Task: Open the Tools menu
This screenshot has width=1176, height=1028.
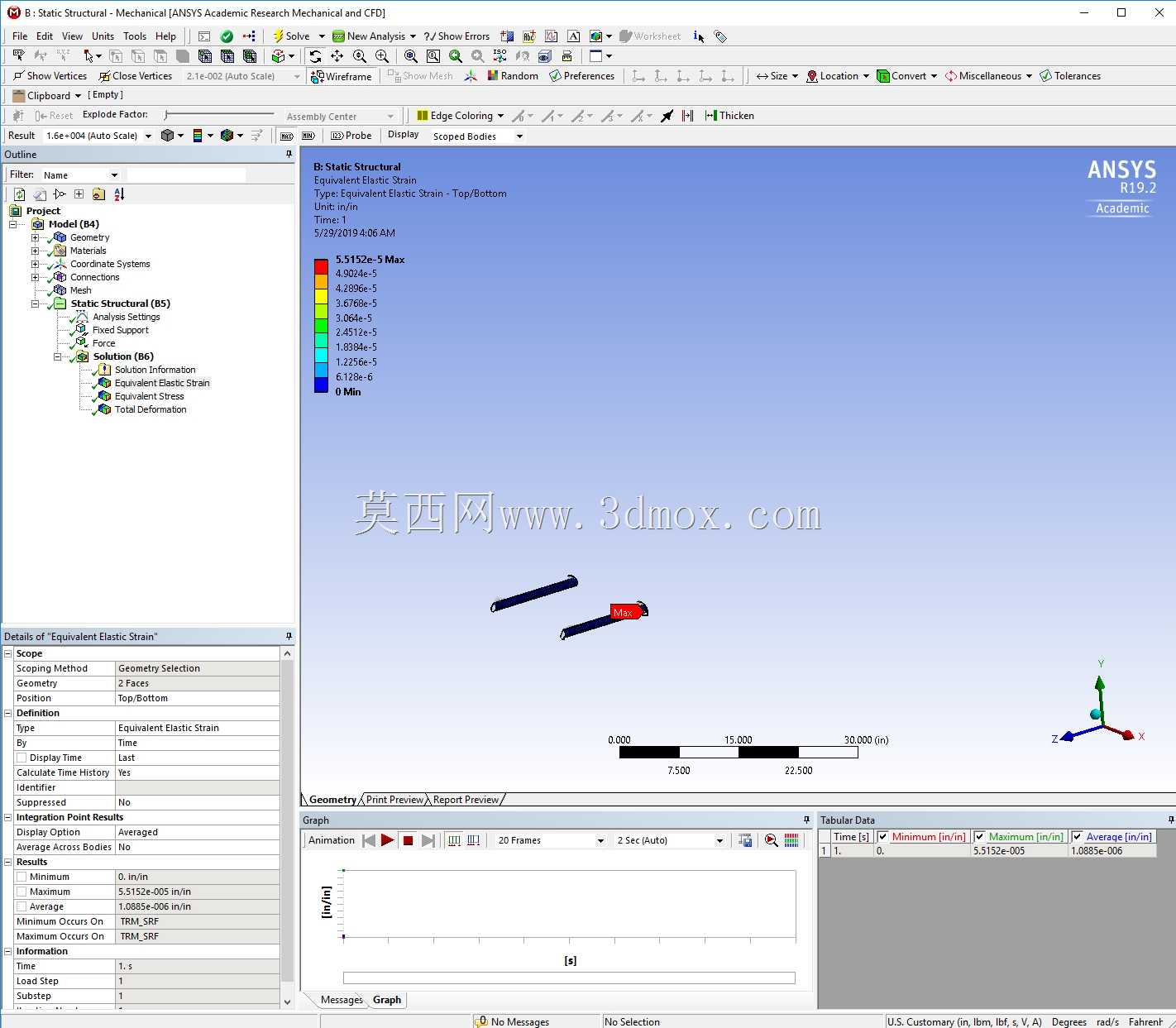Action: (135, 36)
